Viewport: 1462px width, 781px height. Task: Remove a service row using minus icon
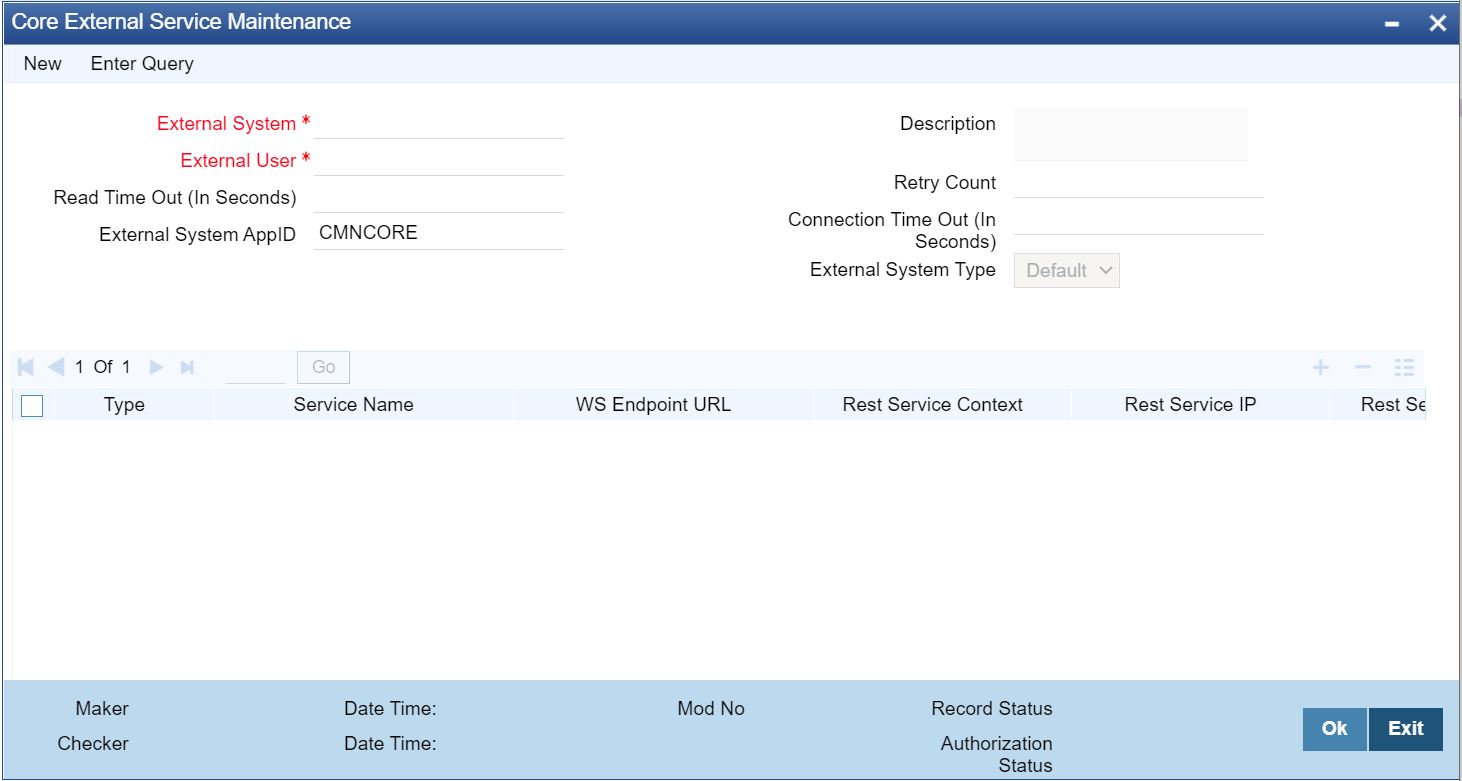tap(1362, 367)
